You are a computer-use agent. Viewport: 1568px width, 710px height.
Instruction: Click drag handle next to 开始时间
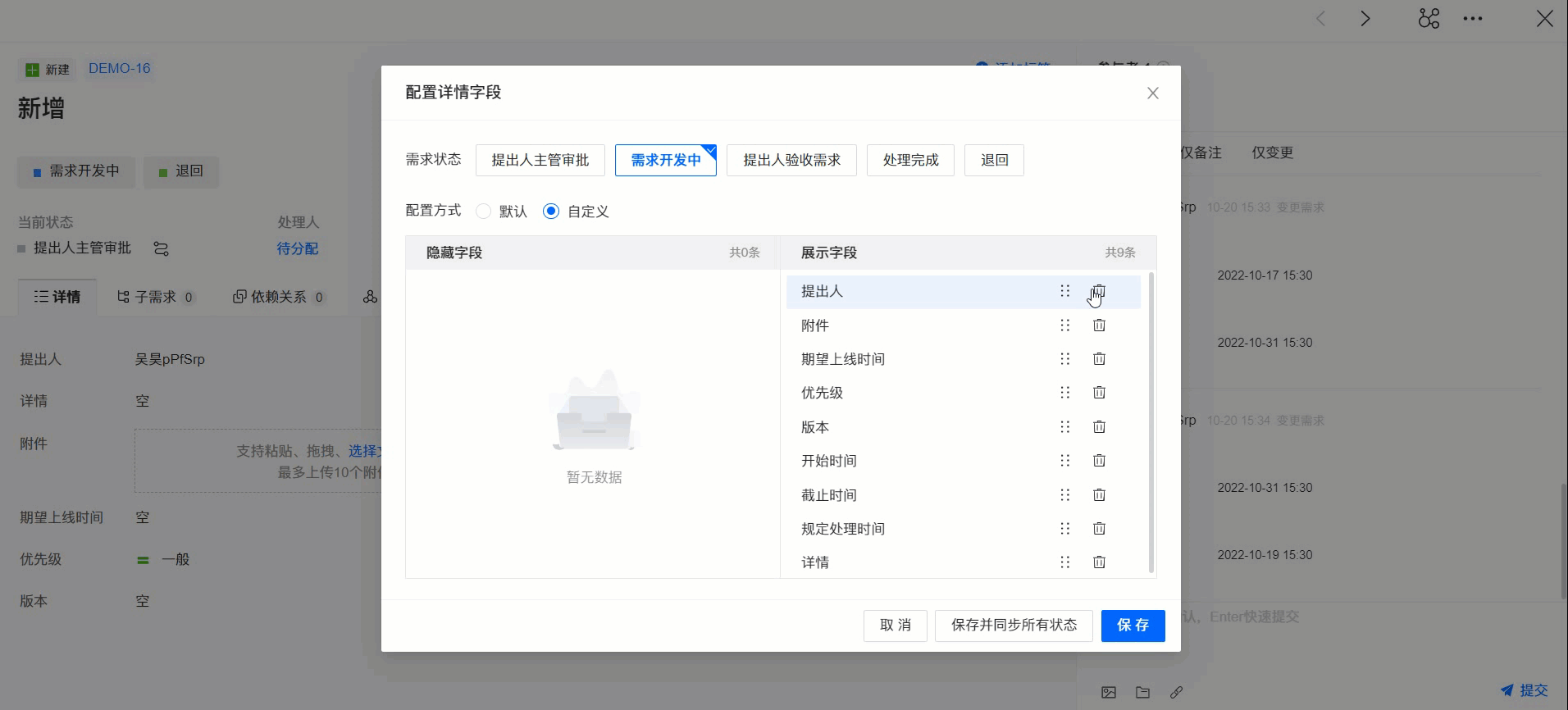pyautogui.click(x=1064, y=461)
